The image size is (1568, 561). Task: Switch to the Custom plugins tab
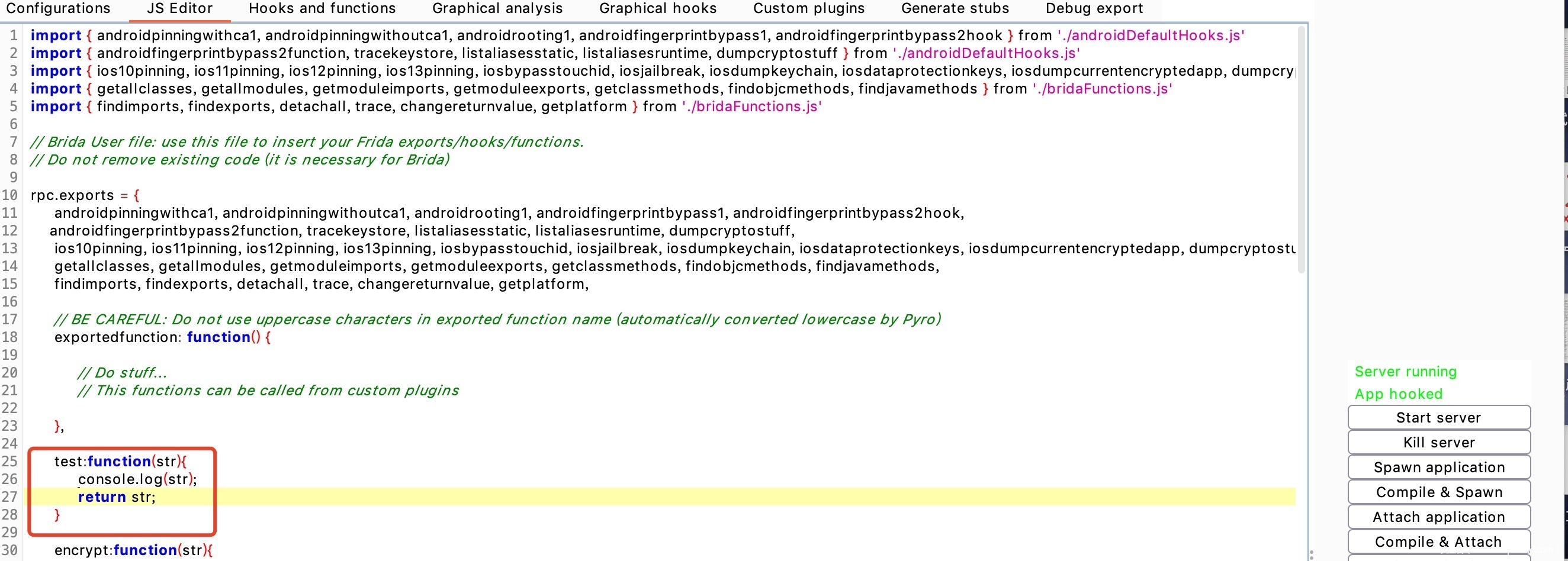click(x=808, y=8)
